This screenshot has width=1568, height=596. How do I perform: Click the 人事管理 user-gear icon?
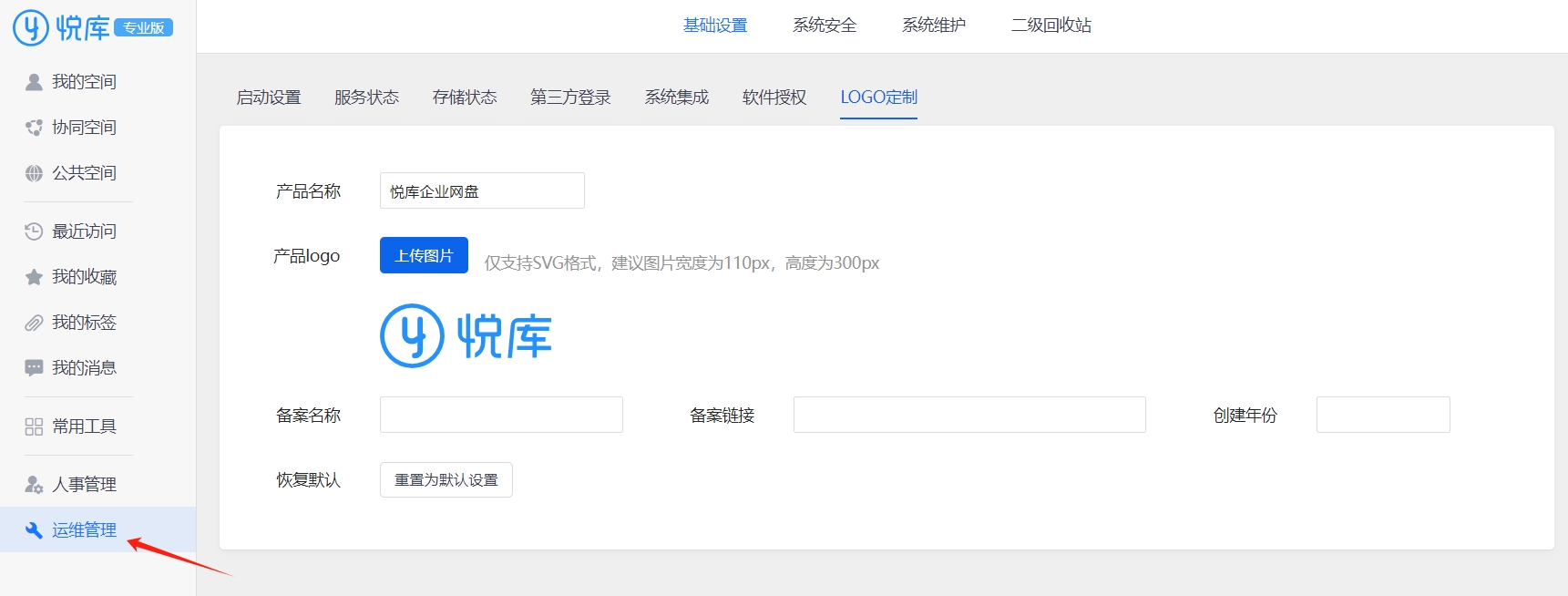pyautogui.click(x=34, y=485)
